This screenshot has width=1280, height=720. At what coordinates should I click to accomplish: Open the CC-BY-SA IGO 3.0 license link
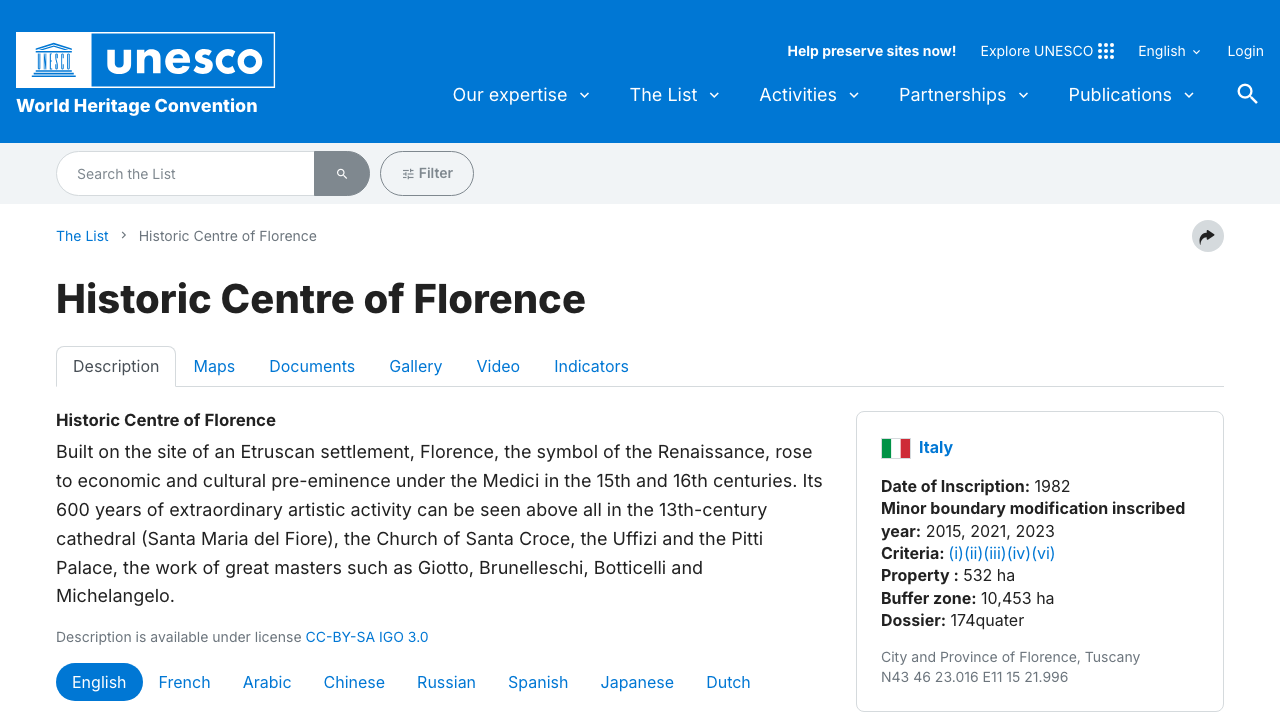point(367,637)
